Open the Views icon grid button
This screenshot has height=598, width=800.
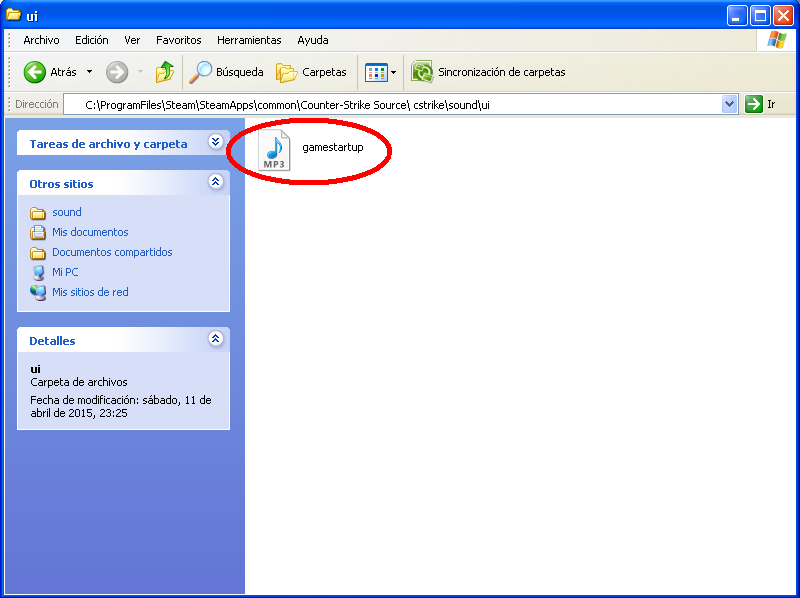(x=376, y=72)
